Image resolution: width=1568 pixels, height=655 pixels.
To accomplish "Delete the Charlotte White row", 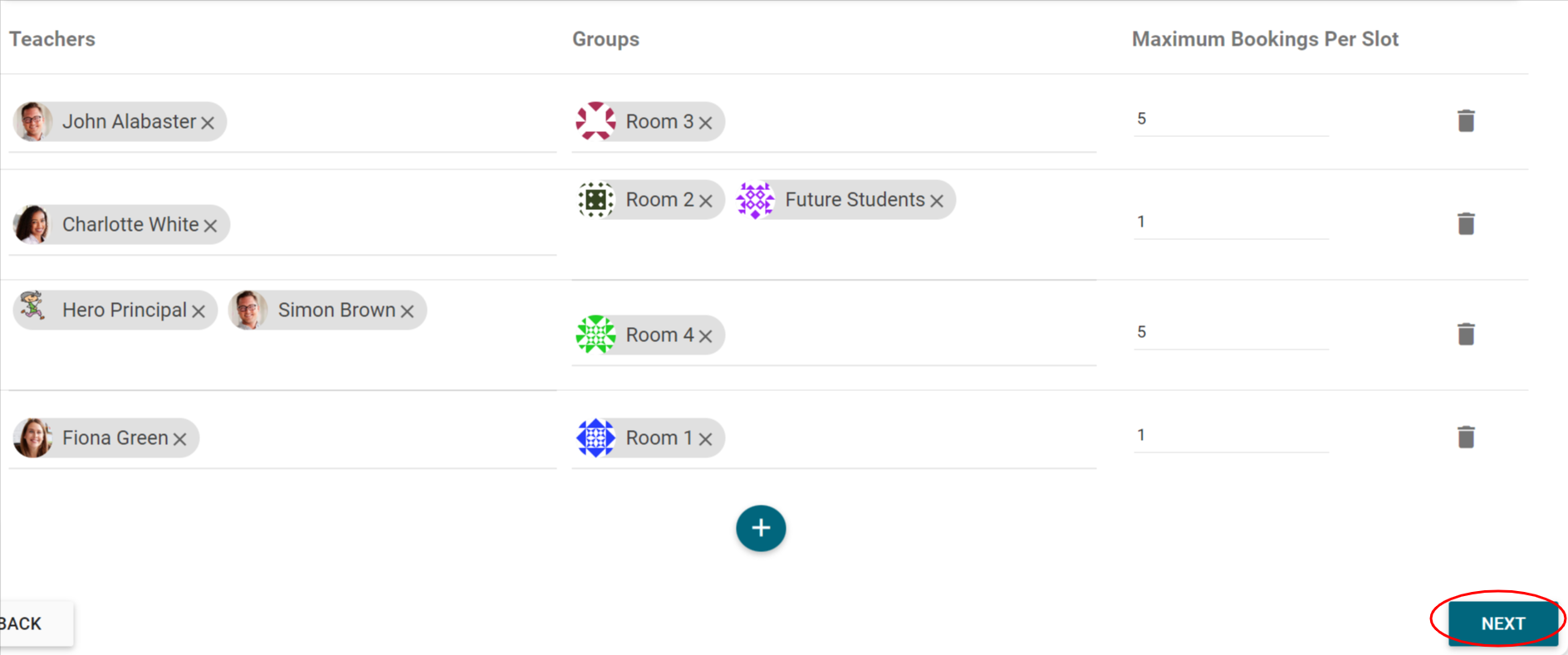I will click(1466, 224).
